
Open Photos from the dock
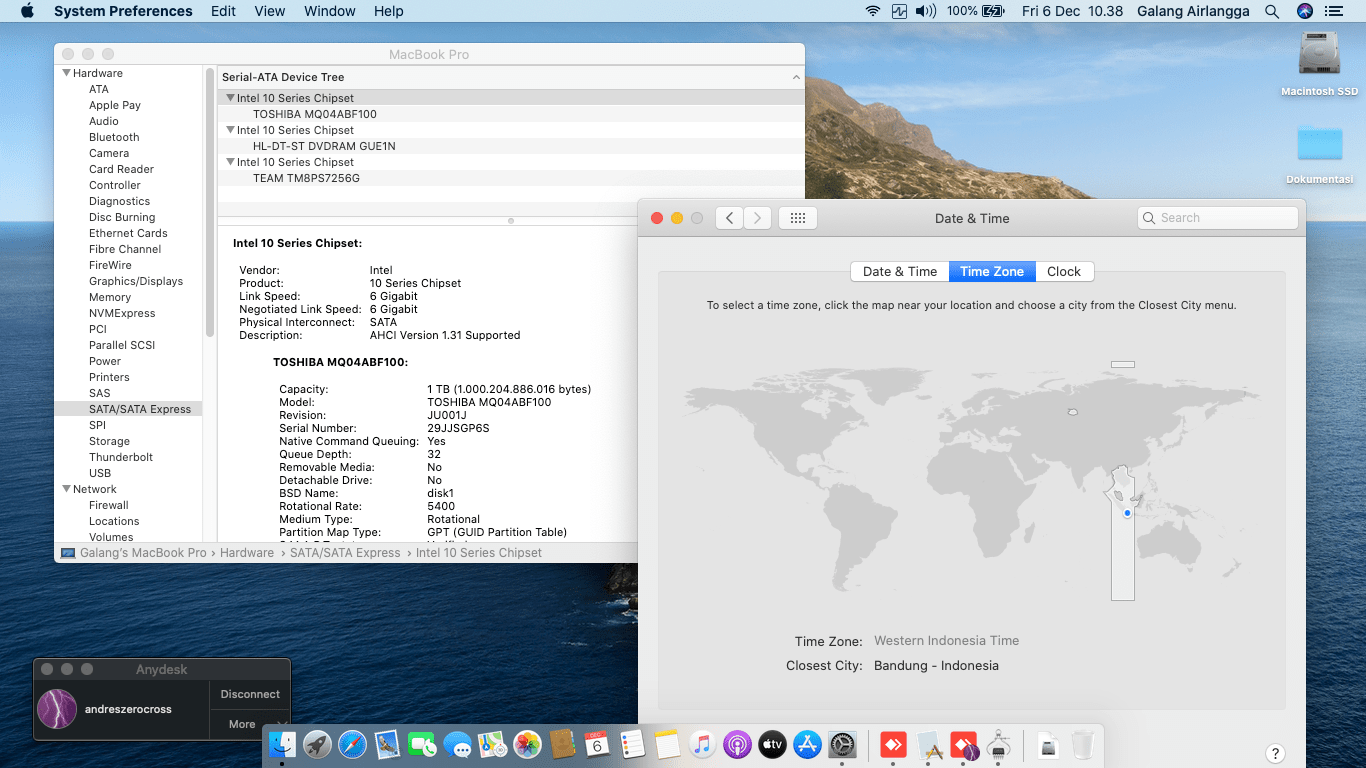point(528,744)
